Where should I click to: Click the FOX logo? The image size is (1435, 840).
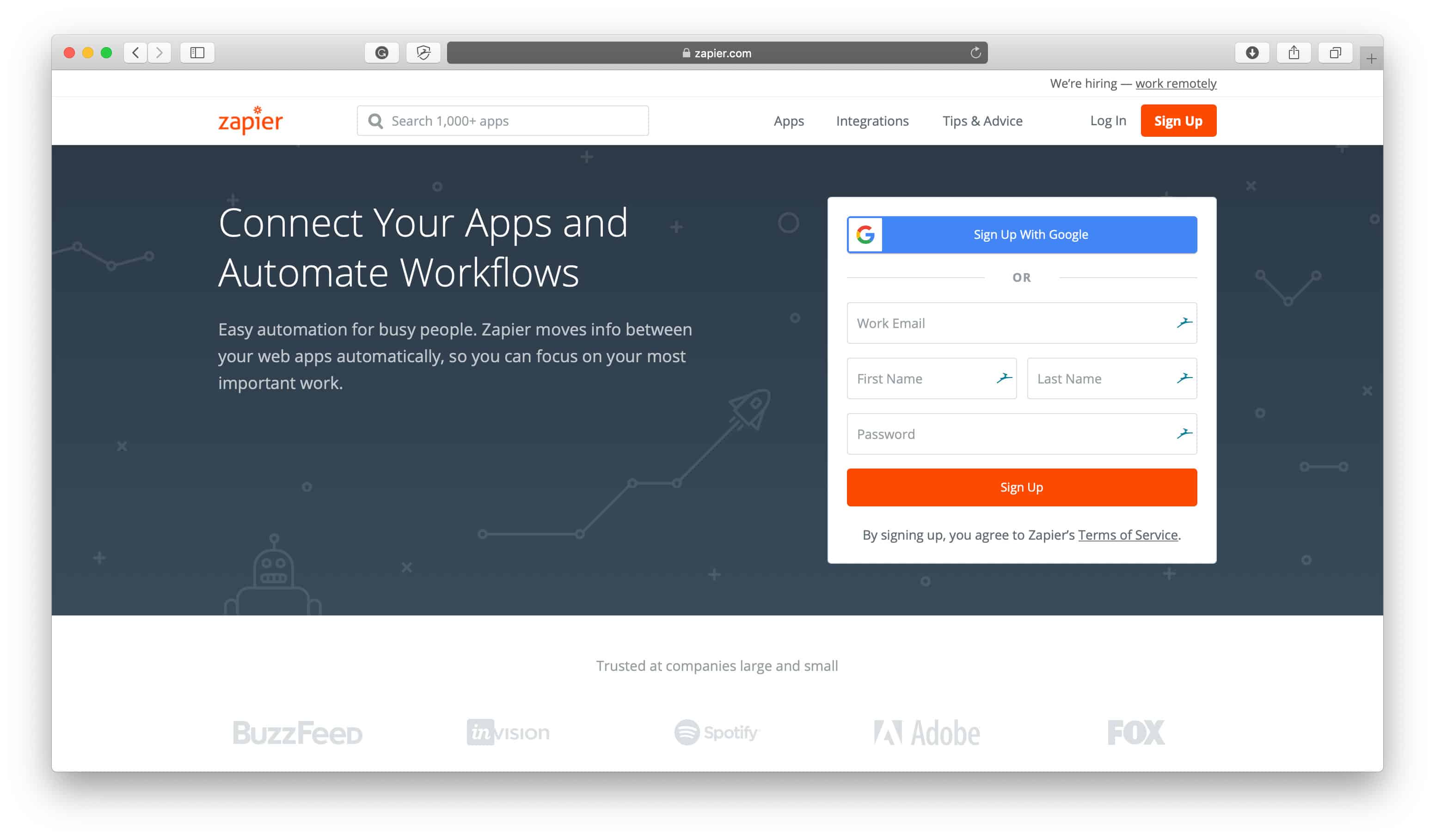(x=1136, y=732)
